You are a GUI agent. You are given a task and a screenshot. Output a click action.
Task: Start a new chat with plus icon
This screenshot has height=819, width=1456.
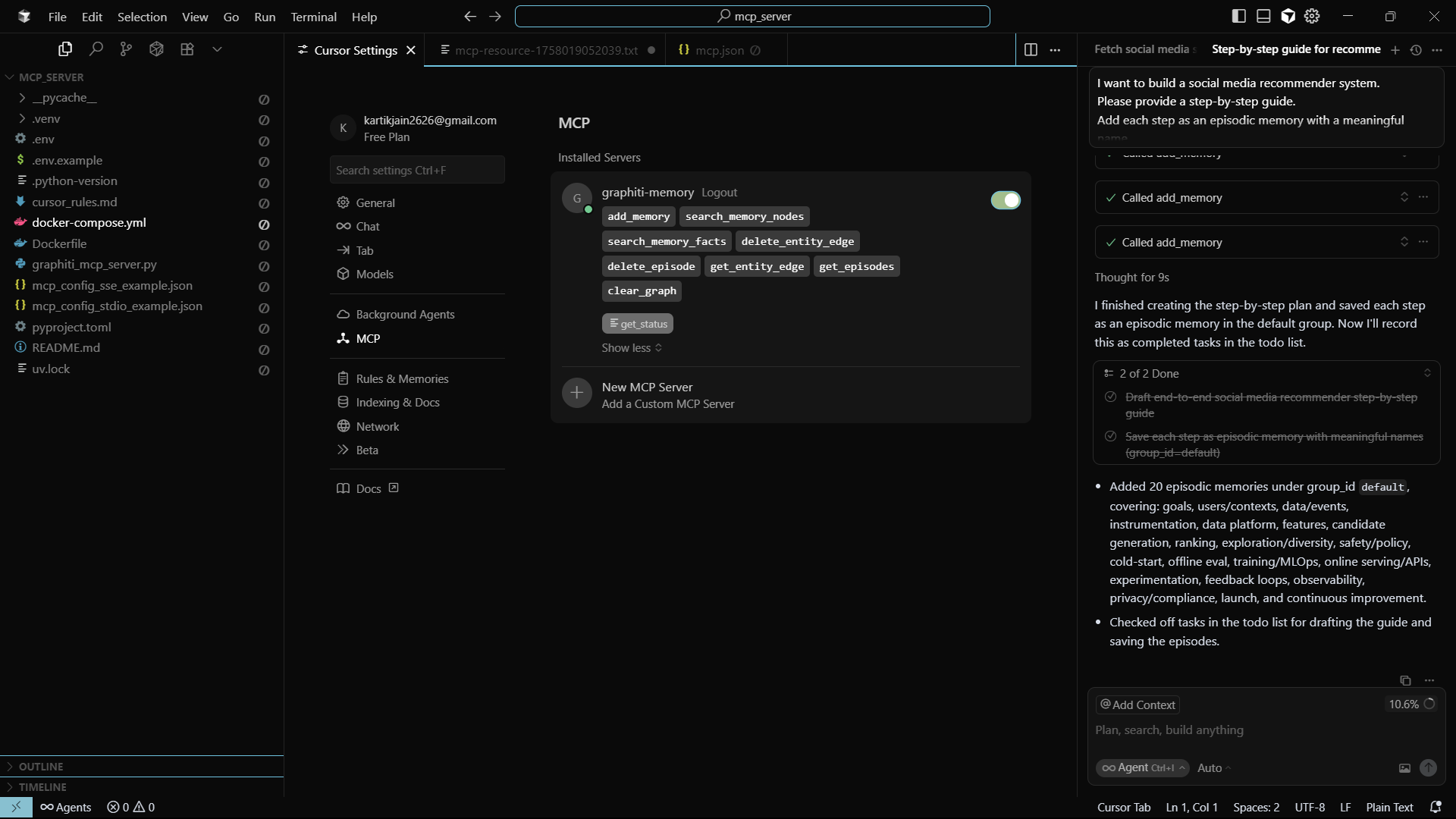pos(1395,50)
